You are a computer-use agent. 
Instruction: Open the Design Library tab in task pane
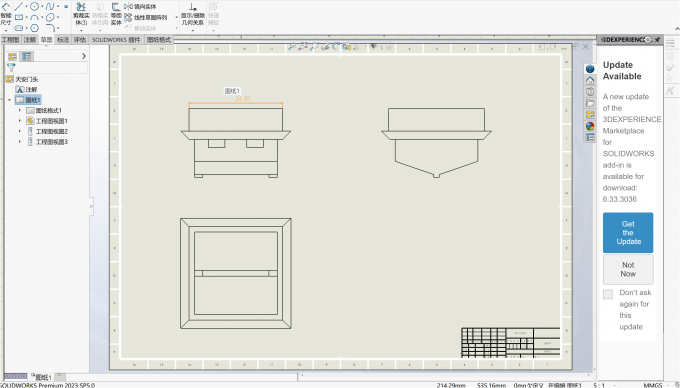click(590, 92)
